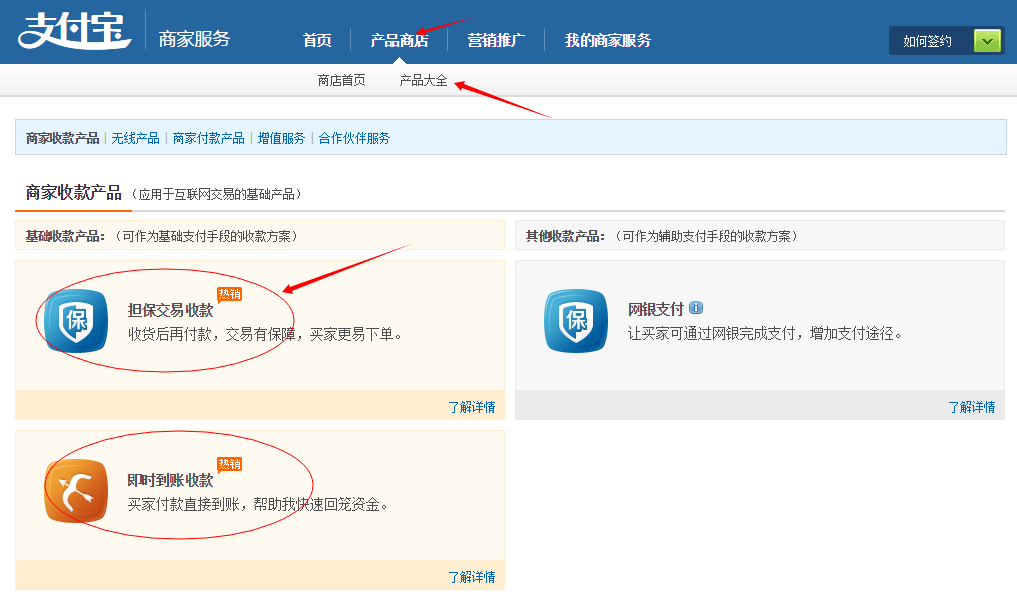This screenshot has height=610, width=1017.
Task: Click 了解详情 under 网银支付
Action: [971, 407]
